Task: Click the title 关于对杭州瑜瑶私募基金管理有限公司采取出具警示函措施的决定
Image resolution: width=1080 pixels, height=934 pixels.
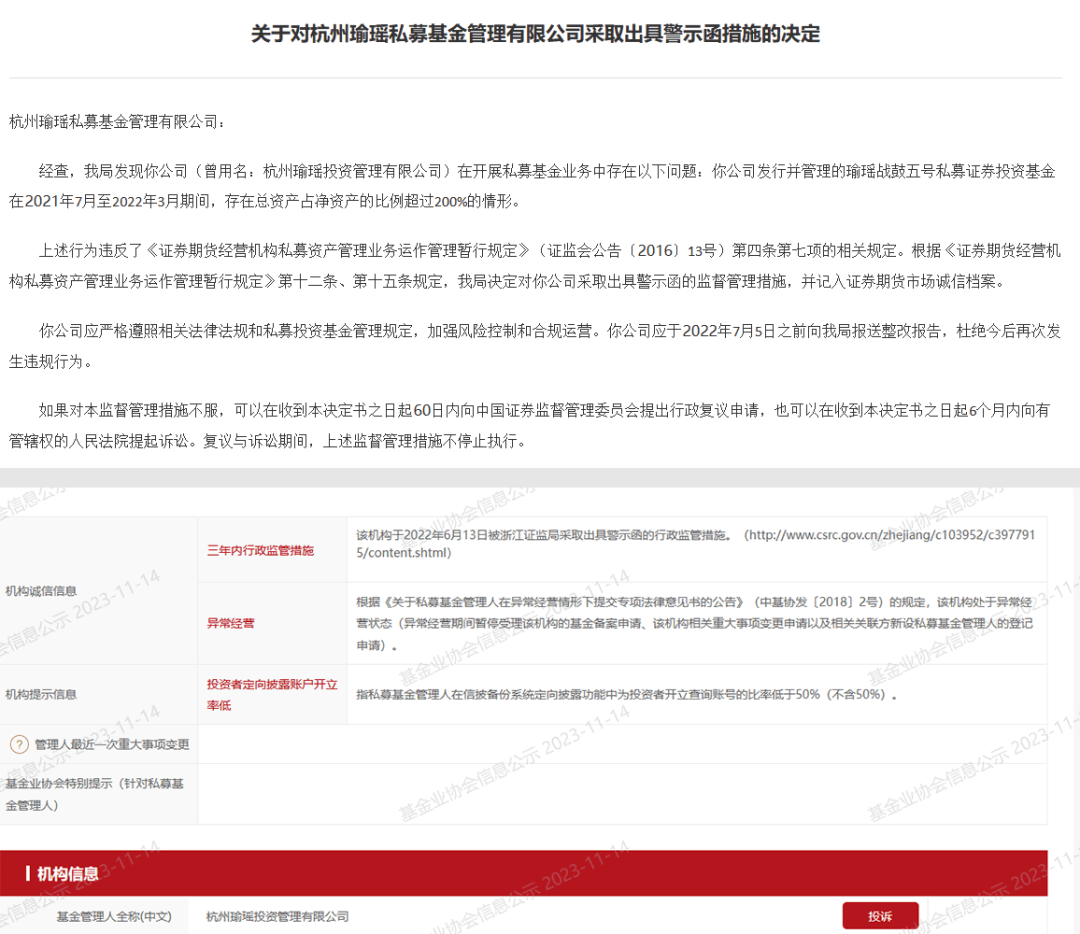Action: (x=535, y=34)
